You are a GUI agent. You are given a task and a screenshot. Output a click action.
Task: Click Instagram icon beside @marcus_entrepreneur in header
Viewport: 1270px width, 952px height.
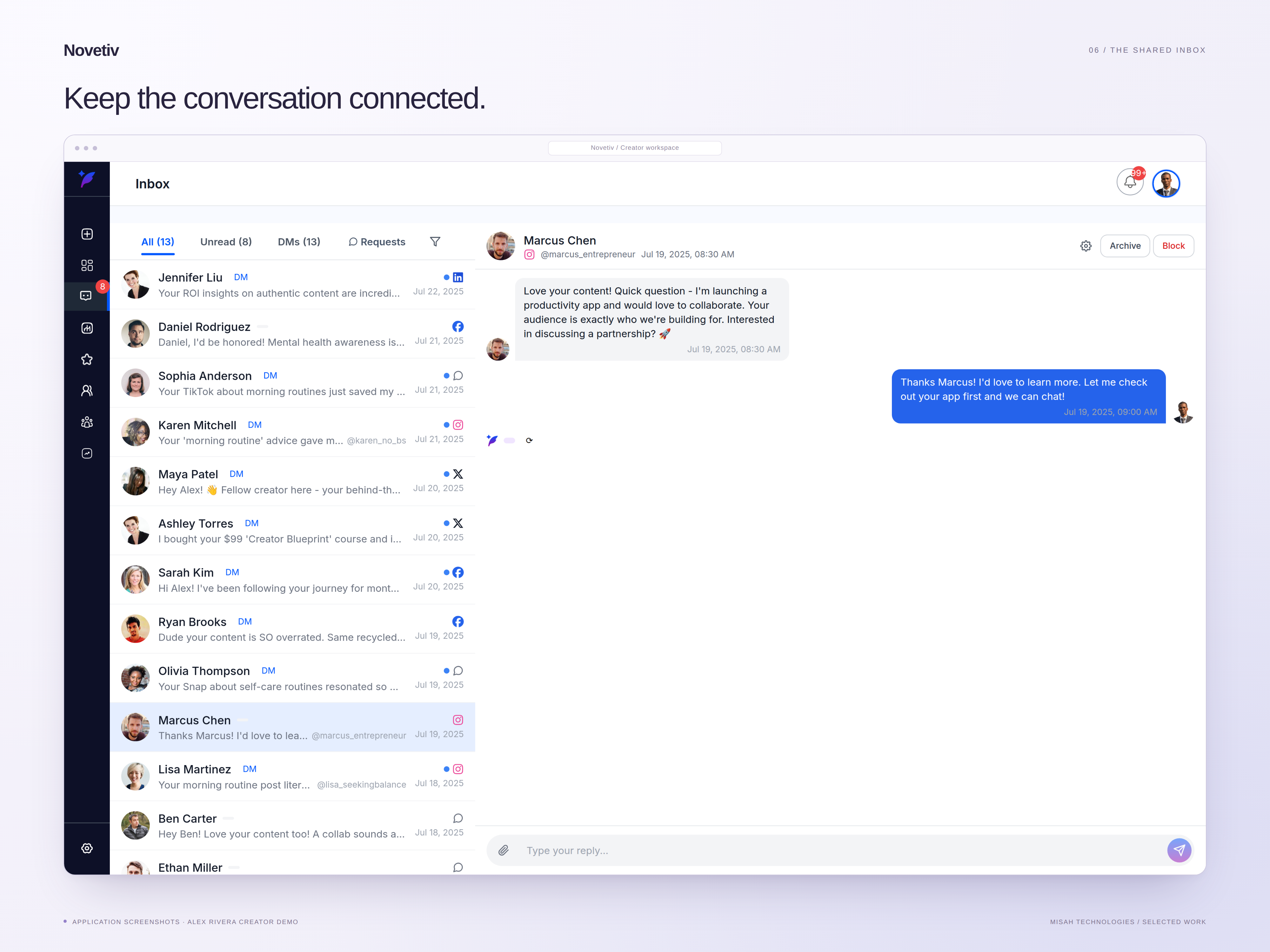[529, 254]
